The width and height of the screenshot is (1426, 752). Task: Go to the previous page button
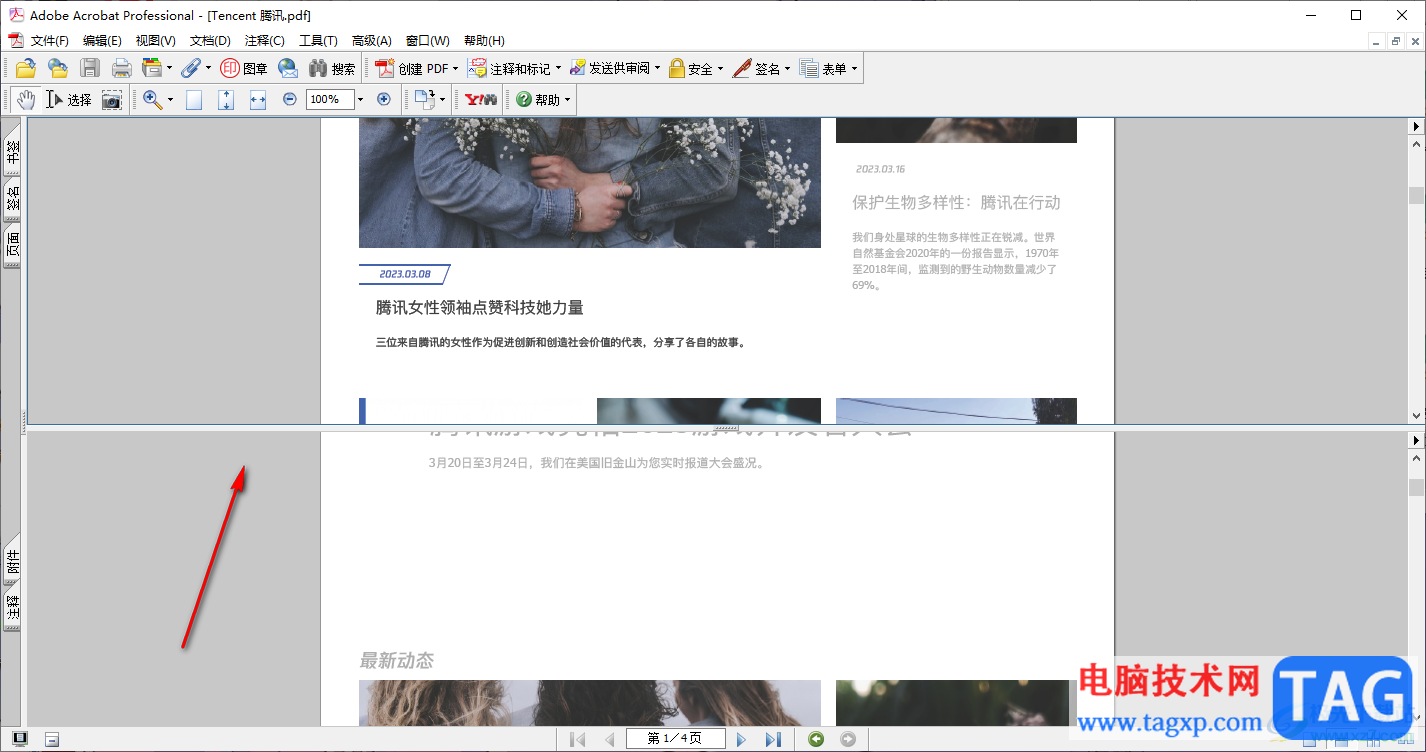click(609, 739)
